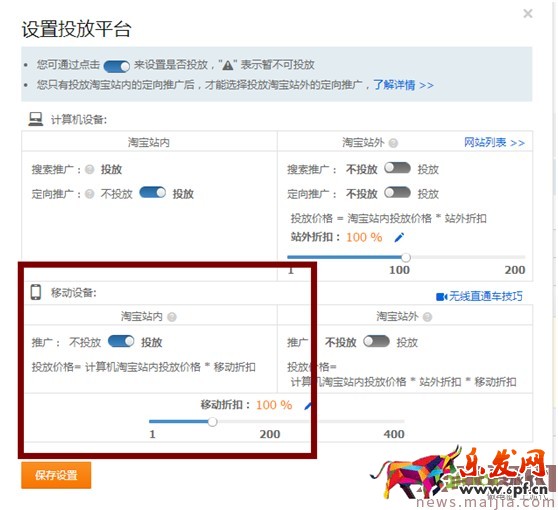This screenshot has width=558, height=510.
Task: Toggle computer 淘宝站内 定向推广 switch
Action: 152,193
